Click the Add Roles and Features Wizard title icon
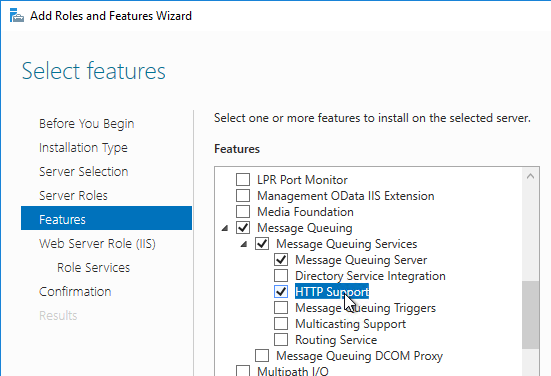 (17, 16)
